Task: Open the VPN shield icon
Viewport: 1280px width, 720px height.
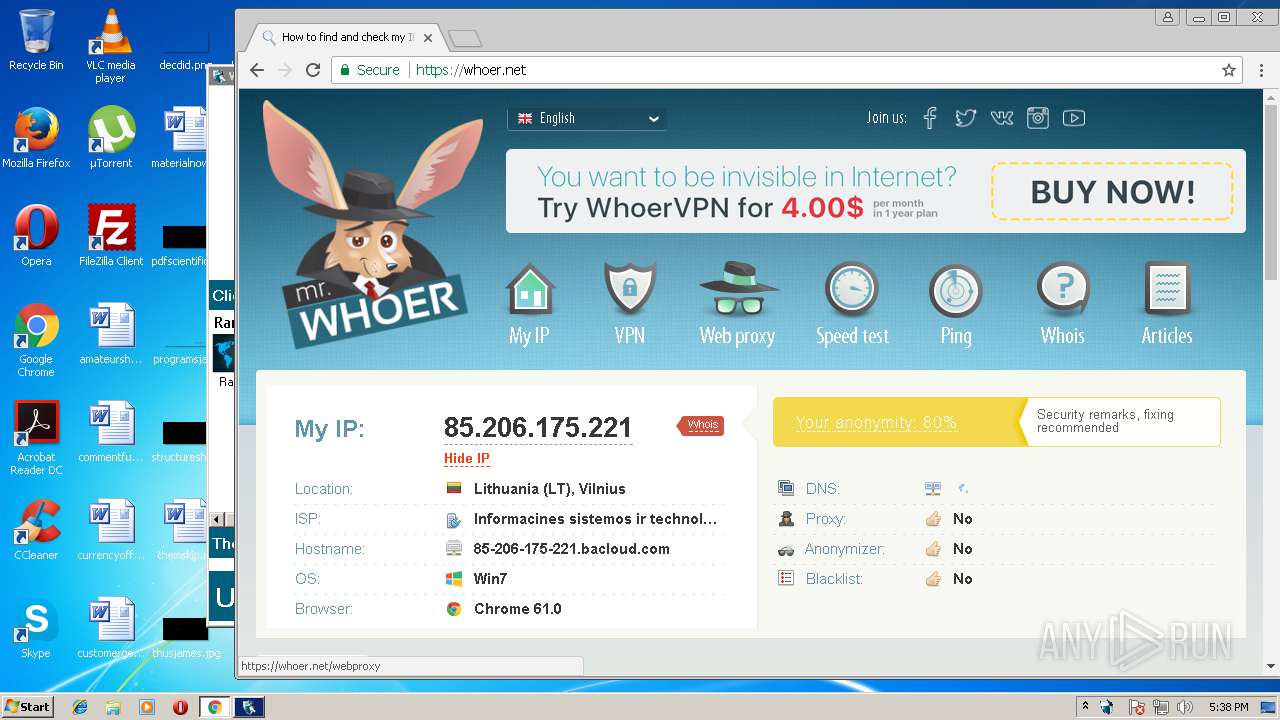Action: [630, 290]
